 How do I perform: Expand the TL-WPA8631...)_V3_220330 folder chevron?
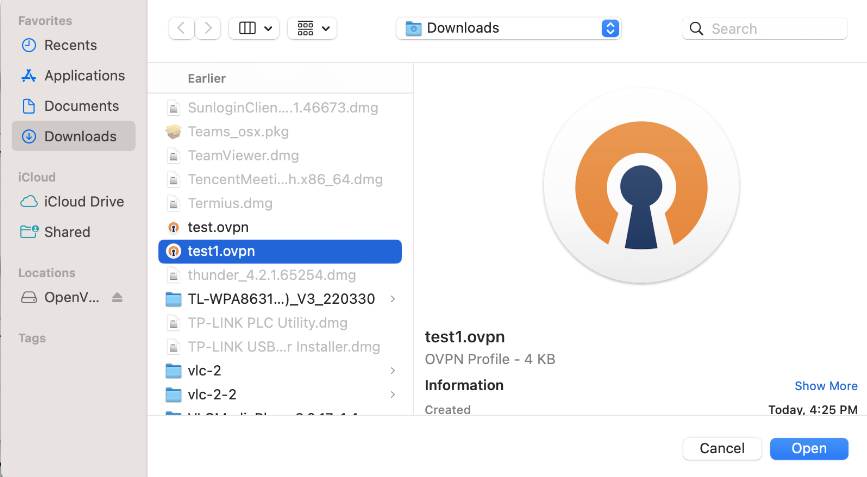pyautogui.click(x=393, y=299)
